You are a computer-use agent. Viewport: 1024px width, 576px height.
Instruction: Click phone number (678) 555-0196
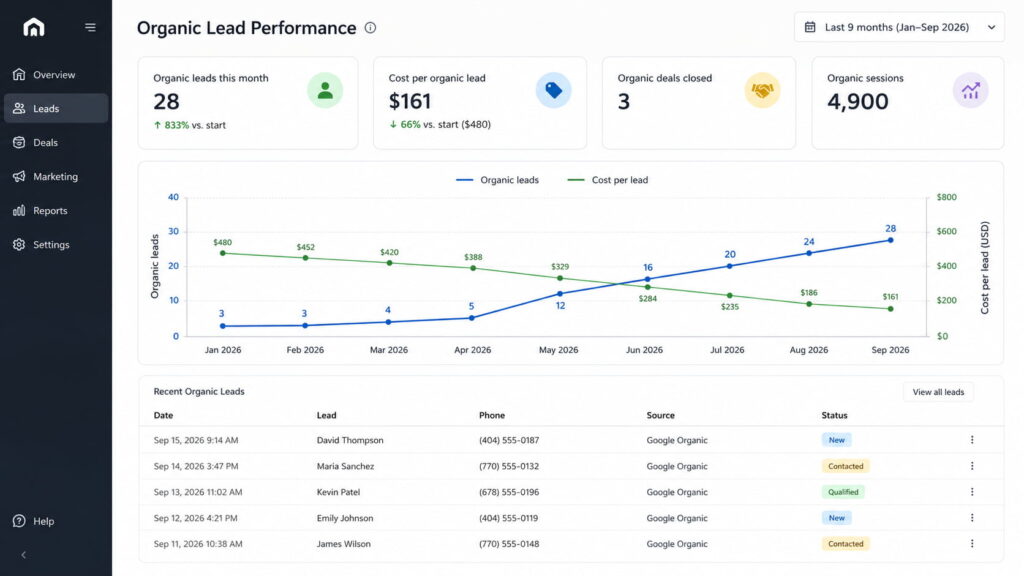[509, 492]
